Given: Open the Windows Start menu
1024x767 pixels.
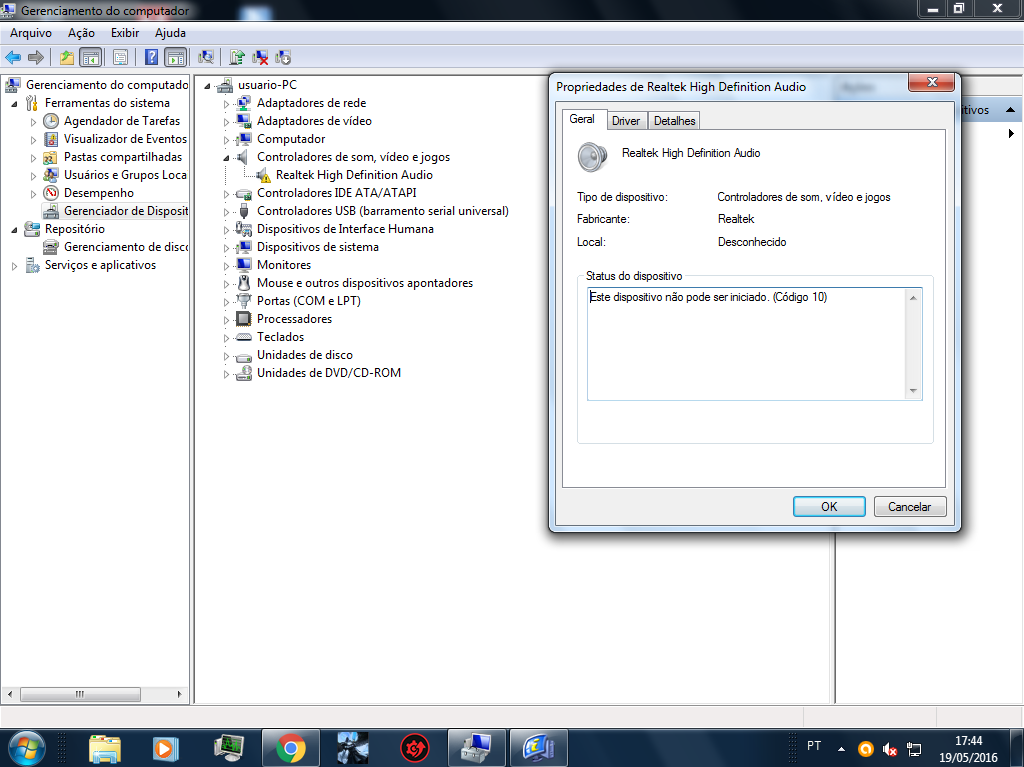Looking at the screenshot, I should tap(27, 747).
